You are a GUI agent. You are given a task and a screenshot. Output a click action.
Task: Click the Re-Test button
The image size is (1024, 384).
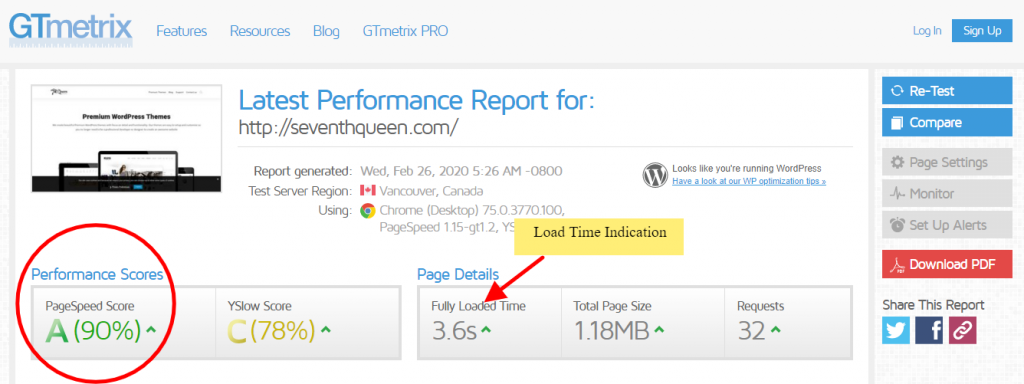point(947,91)
